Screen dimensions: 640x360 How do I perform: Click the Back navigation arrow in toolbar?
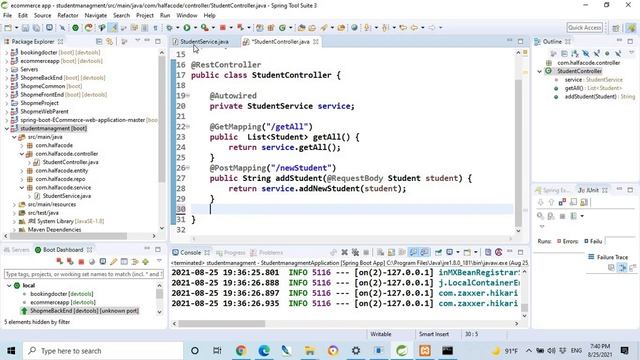414,28
